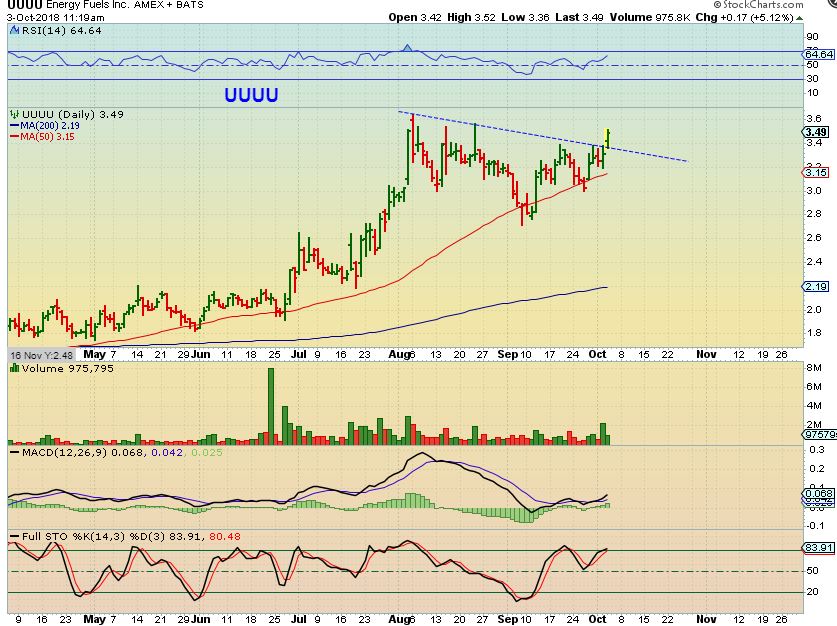The height and width of the screenshot is (626, 837).
Task: Click the 64.64 RSI value tag on right axis
Action: [x=819, y=54]
